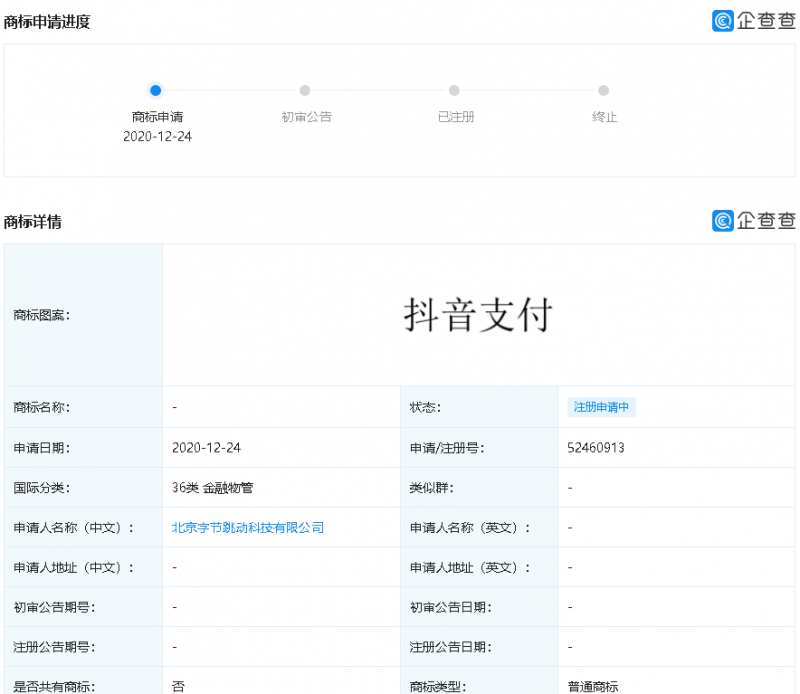
Task: Click the 申请人地址（中文） field label
Action: point(74,567)
